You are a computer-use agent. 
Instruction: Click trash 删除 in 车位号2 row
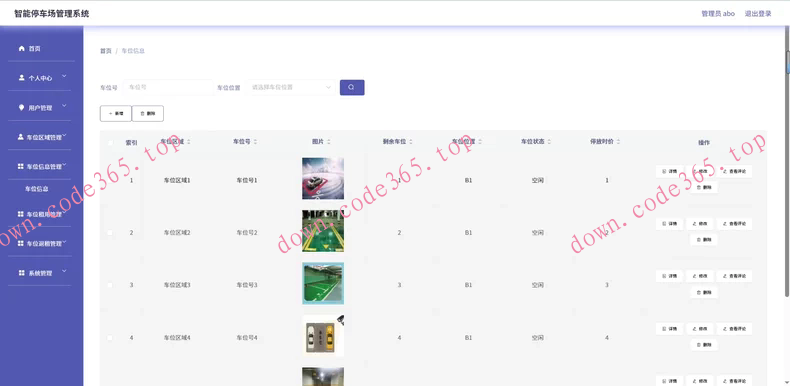pos(703,240)
